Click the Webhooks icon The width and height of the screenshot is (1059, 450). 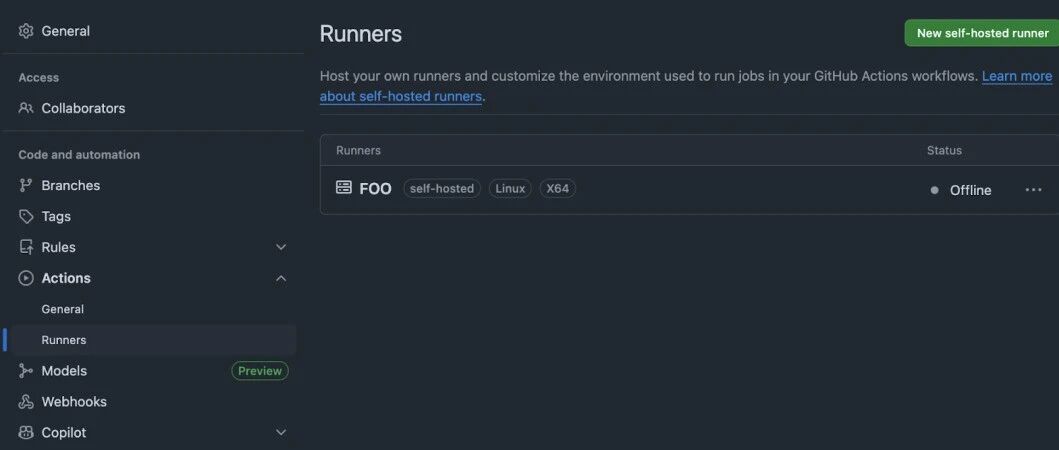coord(26,402)
